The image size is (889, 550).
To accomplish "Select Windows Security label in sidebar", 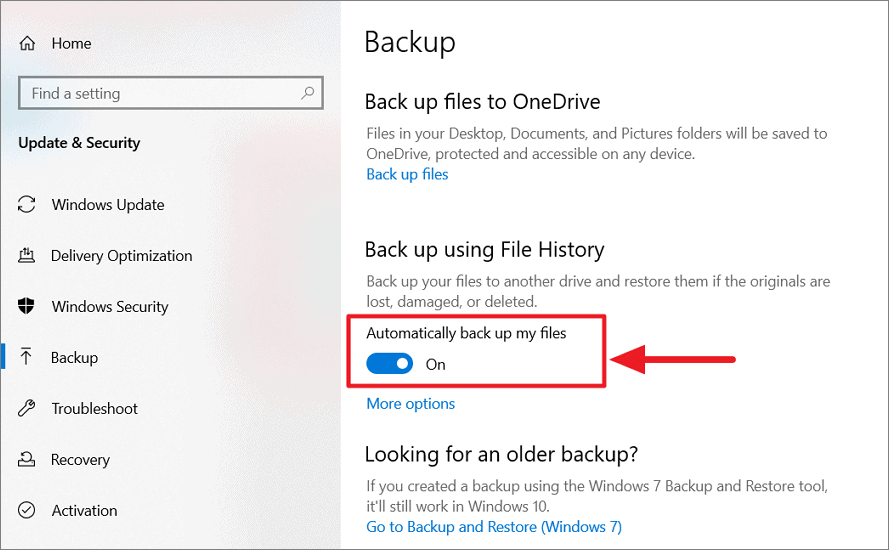I will tap(110, 307).
